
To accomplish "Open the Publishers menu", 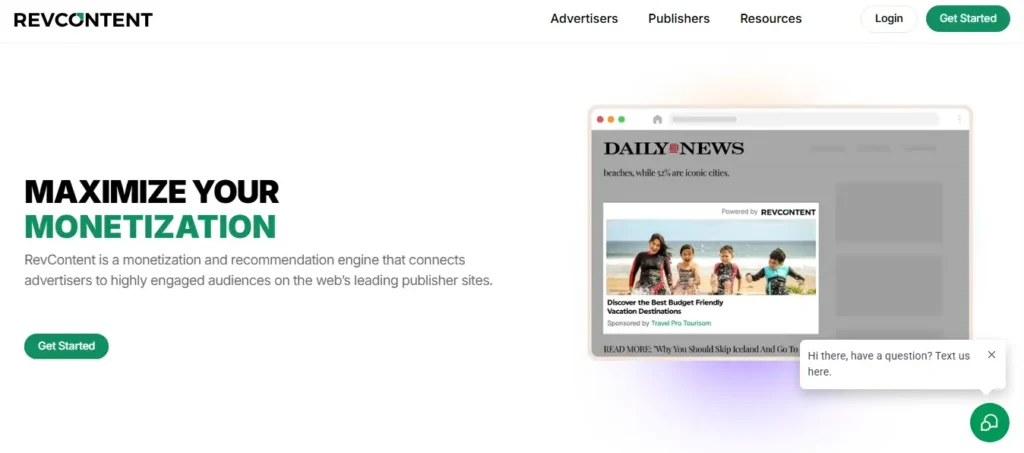I will pyautogui.click(x=679, y=19).
